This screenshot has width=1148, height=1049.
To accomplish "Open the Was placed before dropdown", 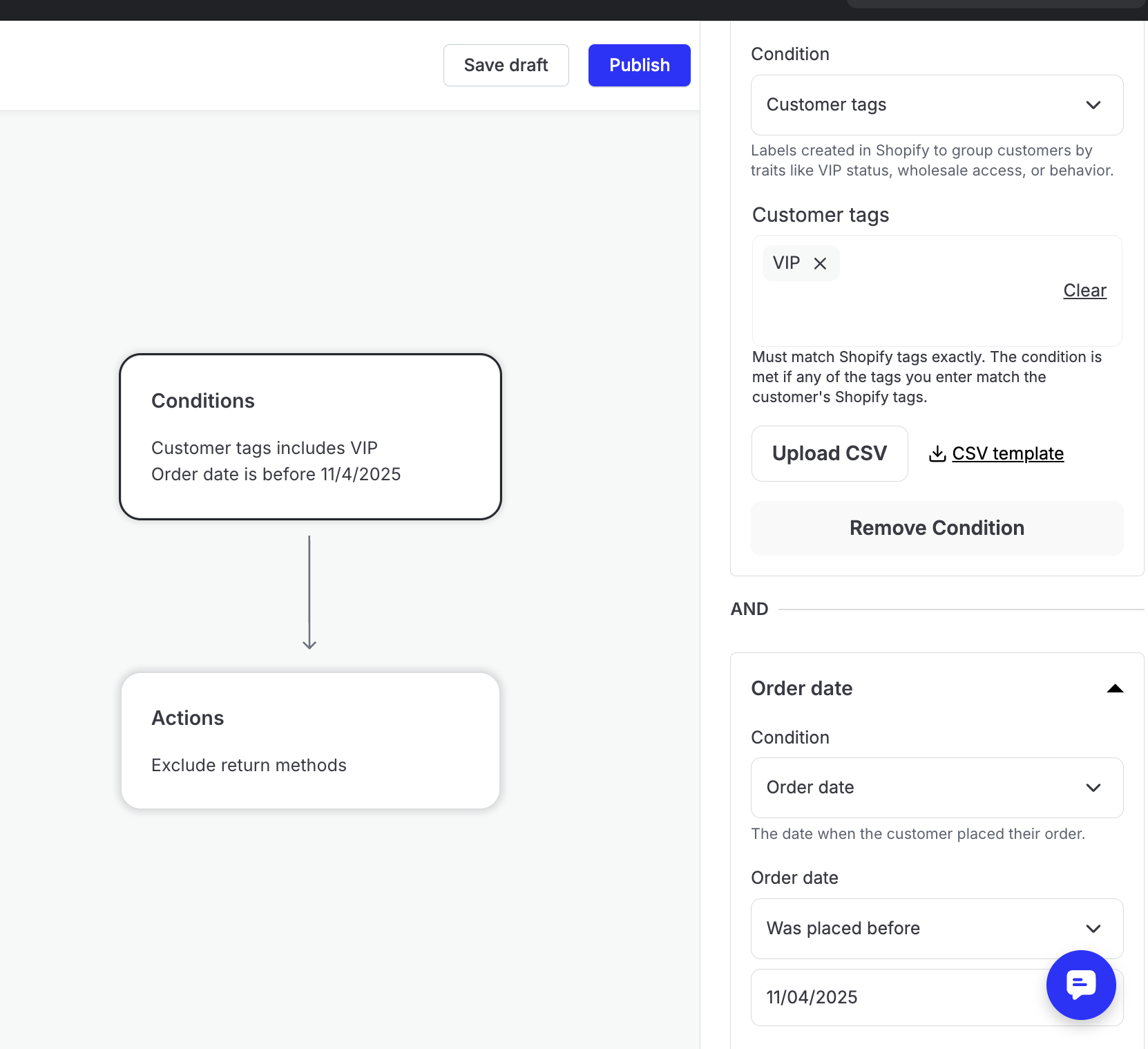I will 937,929.
